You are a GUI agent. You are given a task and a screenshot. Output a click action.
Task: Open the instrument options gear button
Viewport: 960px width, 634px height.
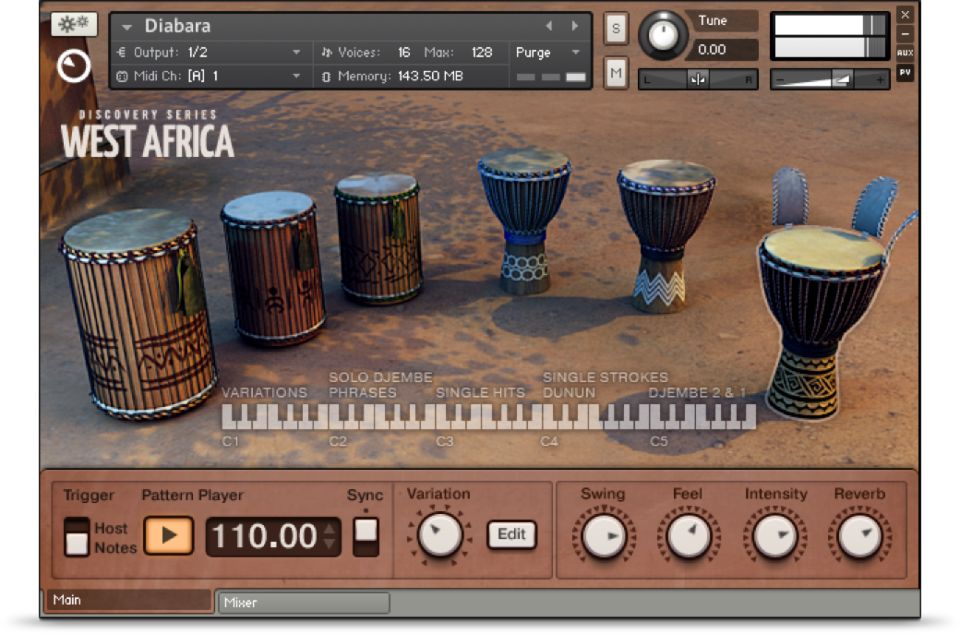click(74, 25)
